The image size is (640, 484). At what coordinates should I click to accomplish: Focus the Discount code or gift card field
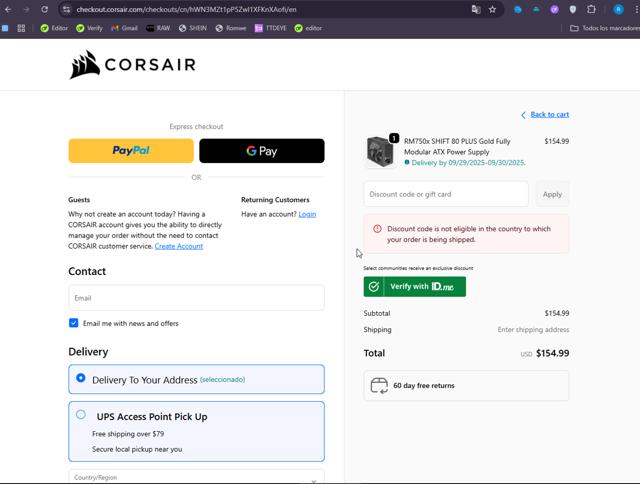tap(446, 194)
